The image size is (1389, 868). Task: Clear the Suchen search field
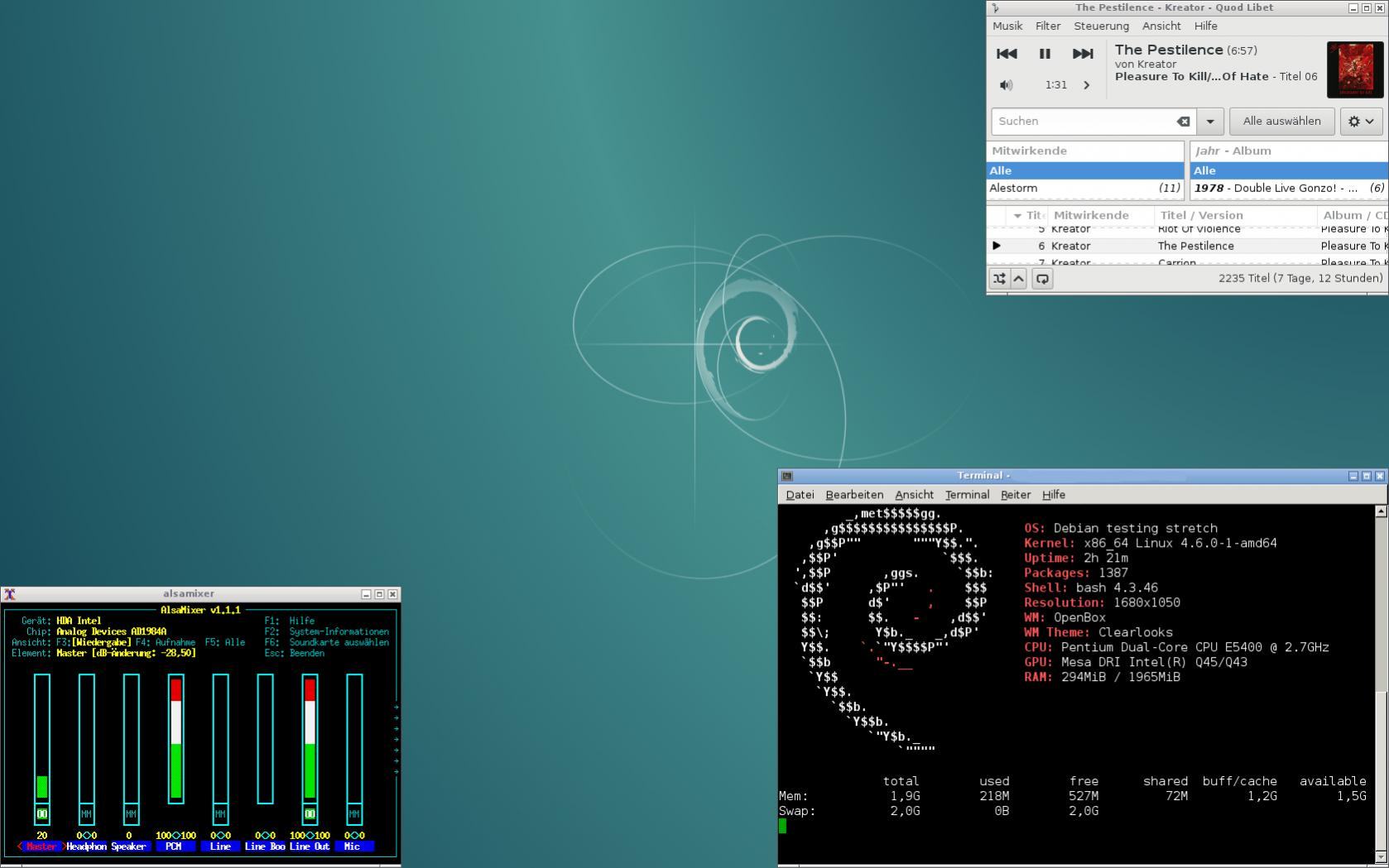pos(1184,121)
